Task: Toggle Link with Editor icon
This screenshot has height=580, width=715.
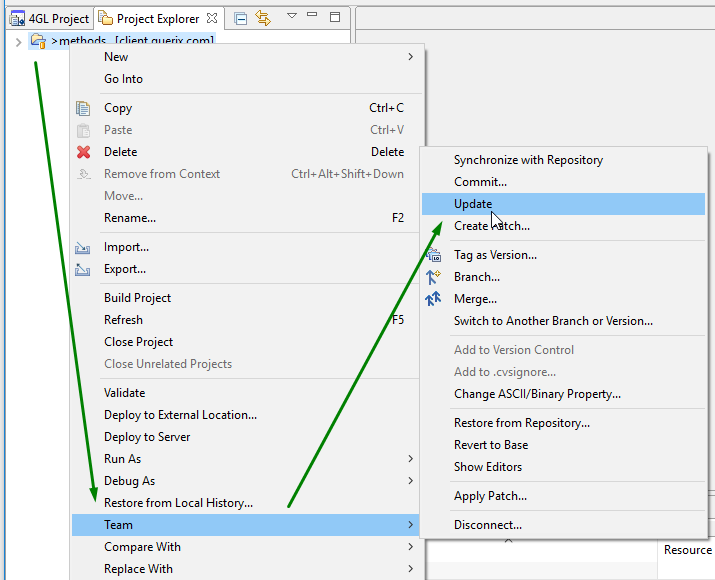Action: [x=263, y=18]
